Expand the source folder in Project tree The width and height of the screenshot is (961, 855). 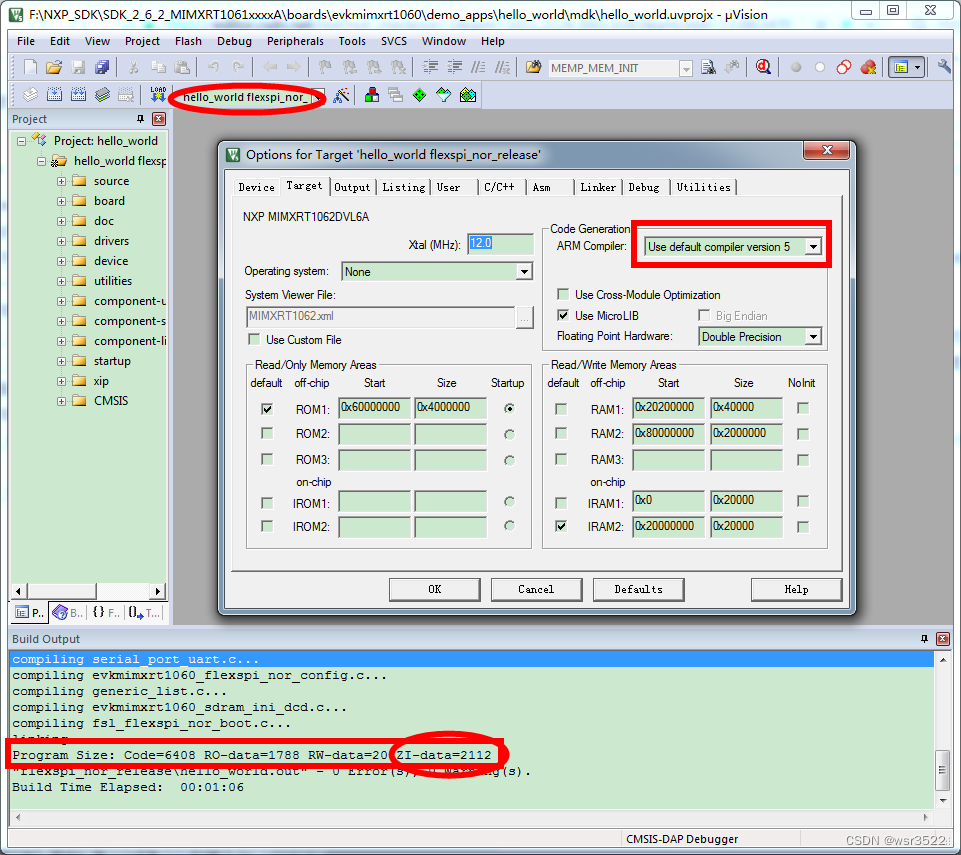[x=61, y=181]
